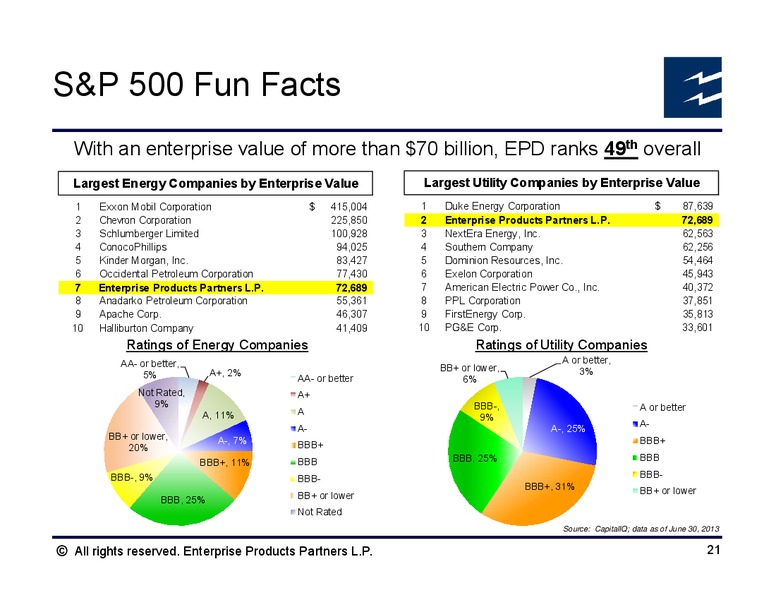
Task: Click 'Not Rated' energy legend swatch
Action: pyautogui.click(x=292, y=512)
